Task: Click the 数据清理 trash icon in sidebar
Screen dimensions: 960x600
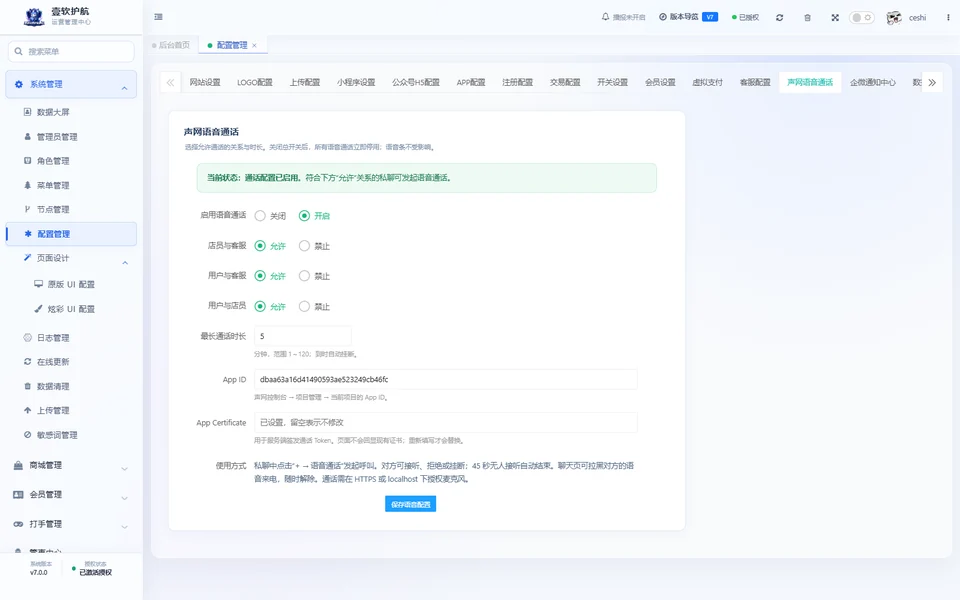Action: click(28, 386)
